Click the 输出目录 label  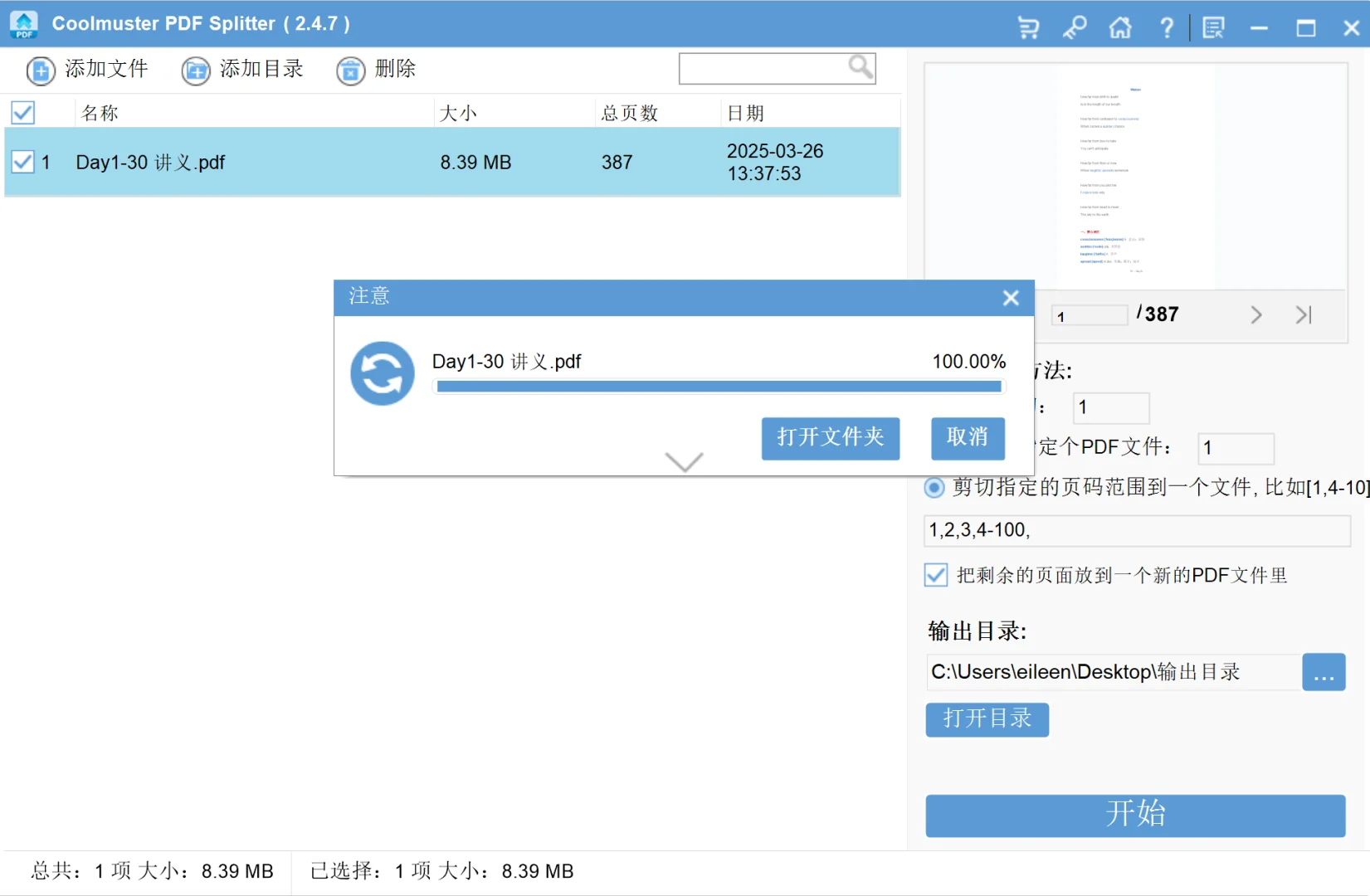[978, 631]
